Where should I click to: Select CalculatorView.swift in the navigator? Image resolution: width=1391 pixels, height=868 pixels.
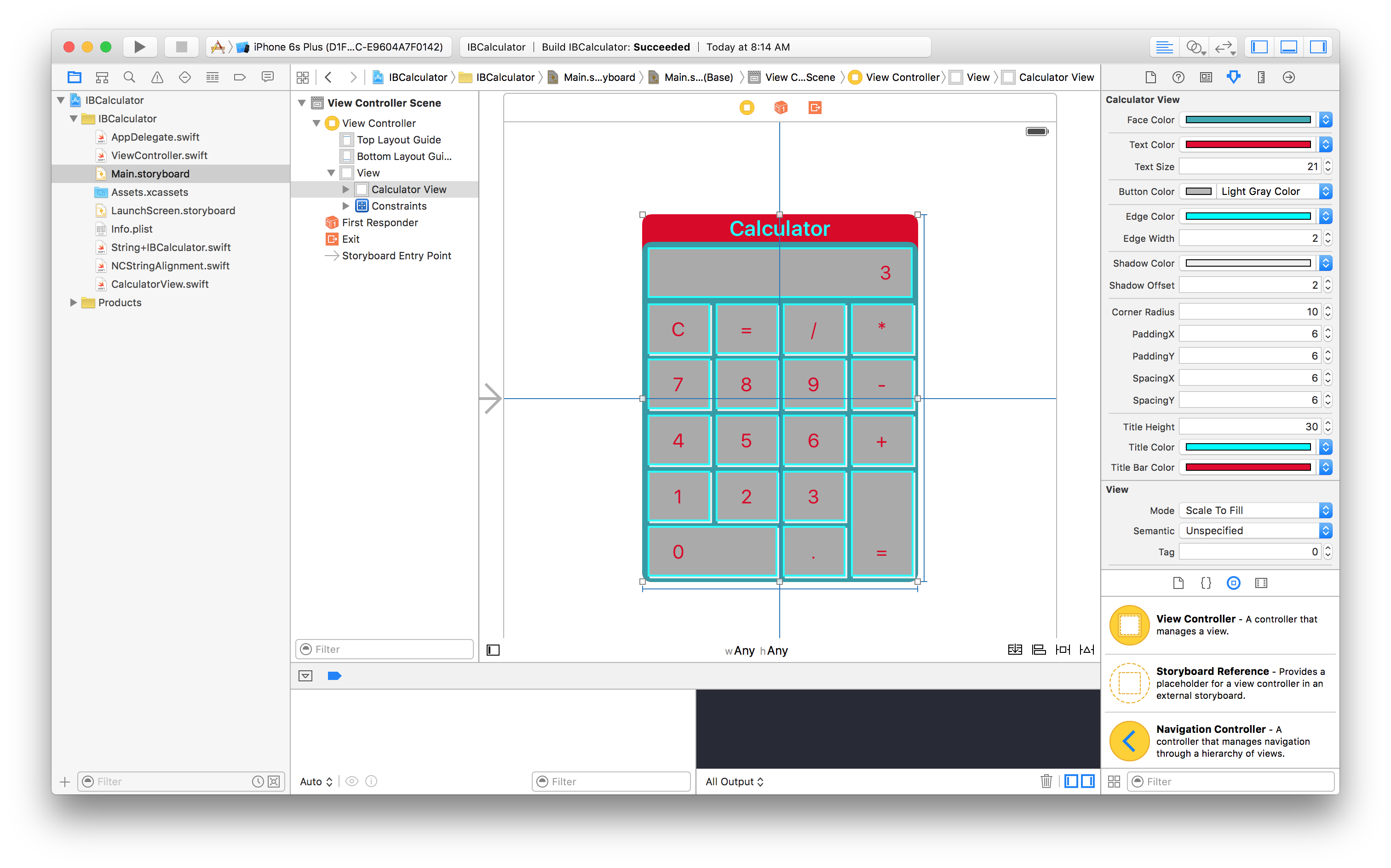[160, 284]
